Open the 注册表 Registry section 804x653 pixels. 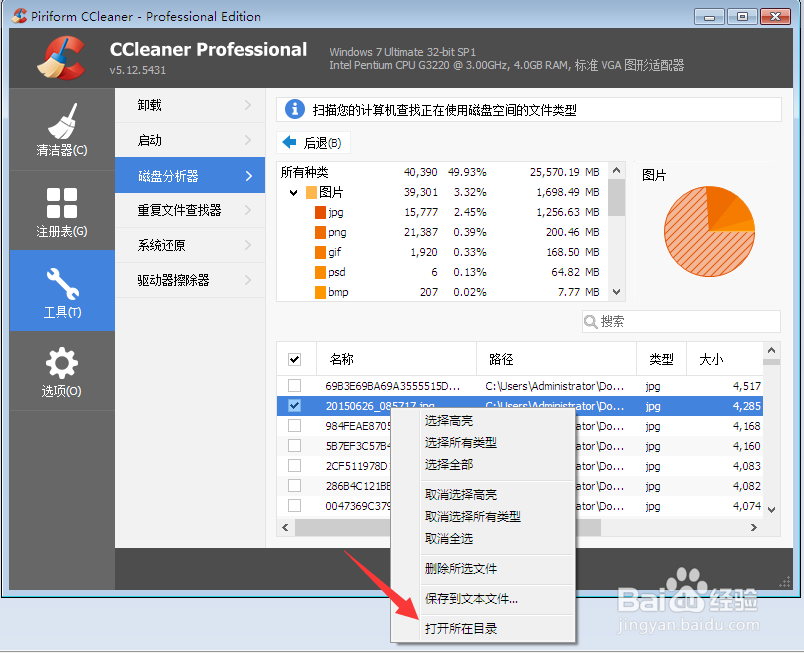pyautogui.click(x=62, y=211)
